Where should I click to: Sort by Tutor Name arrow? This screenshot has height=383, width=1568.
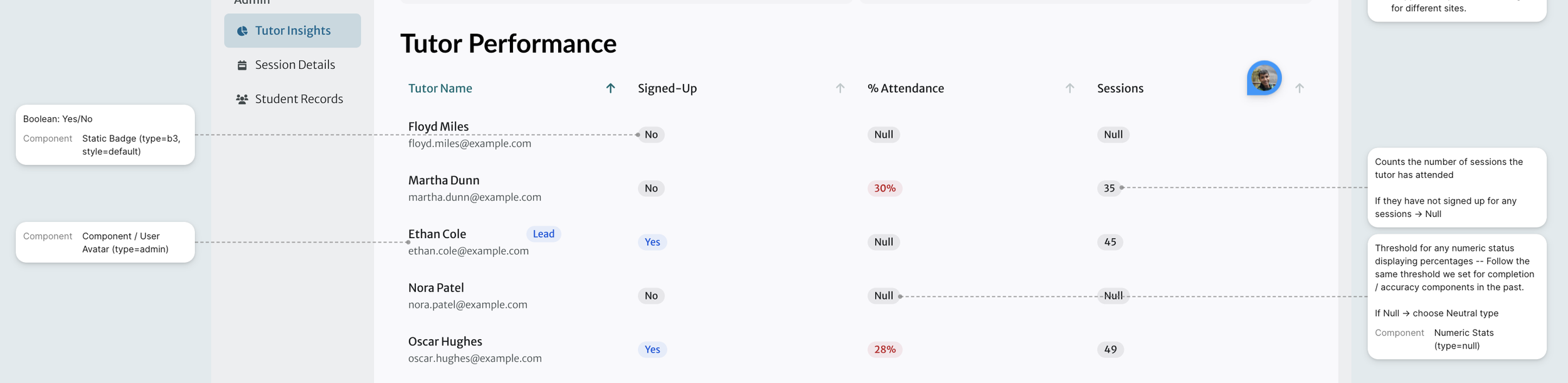[x=610, y=88]
